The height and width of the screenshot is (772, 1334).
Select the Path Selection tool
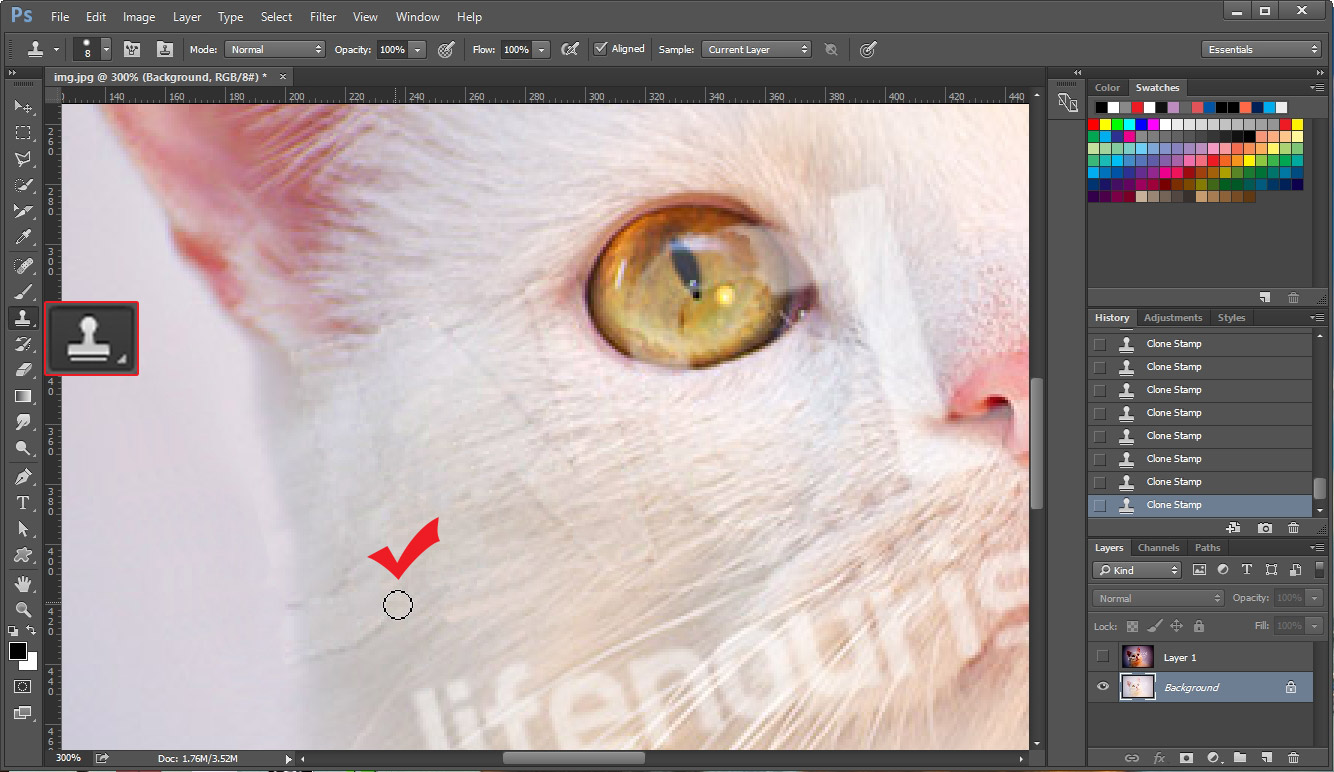pos(23,529)
